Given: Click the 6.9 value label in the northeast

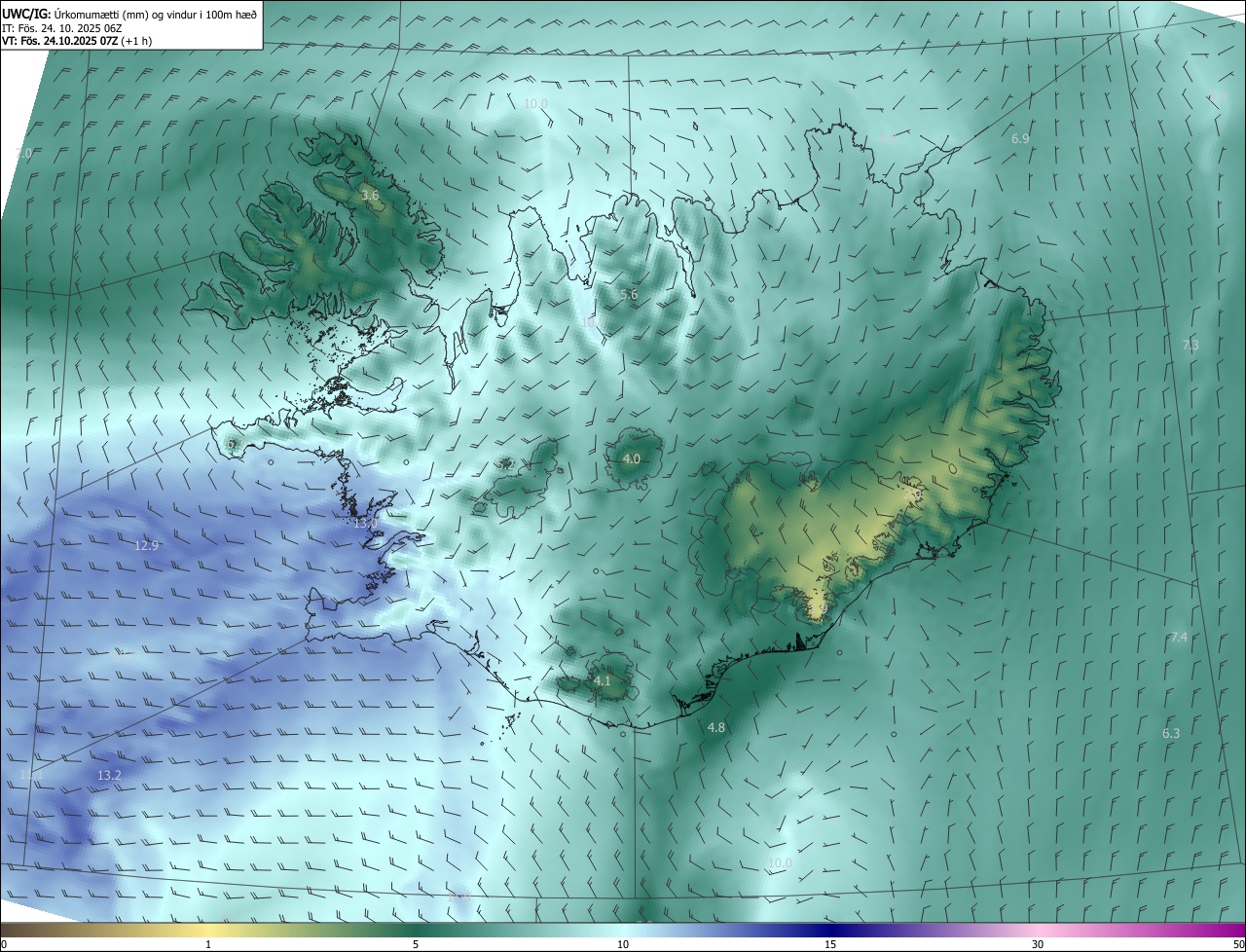Looking at the screenshot, I should (x=1020, y=139).
